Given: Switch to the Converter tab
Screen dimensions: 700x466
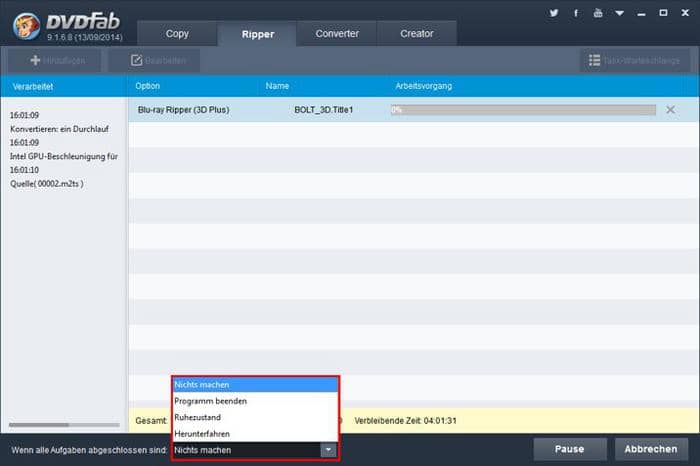Looking at the screenshot, I should point(337,33).
